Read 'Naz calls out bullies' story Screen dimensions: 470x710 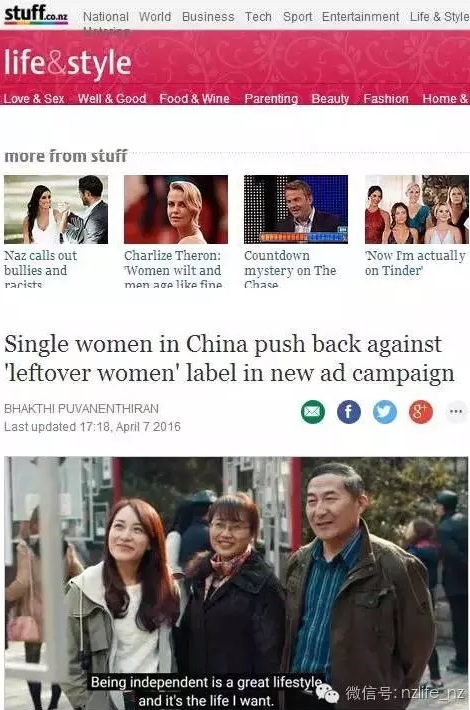[41, 269]
